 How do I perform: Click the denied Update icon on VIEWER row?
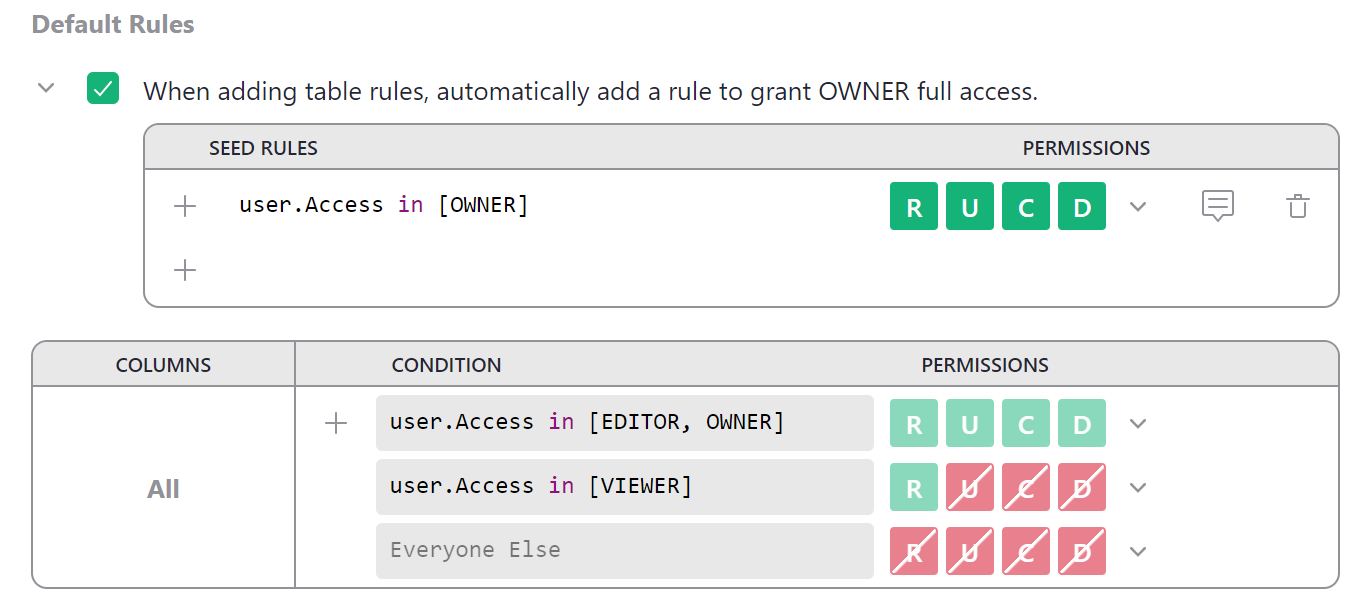click(969, 487)
